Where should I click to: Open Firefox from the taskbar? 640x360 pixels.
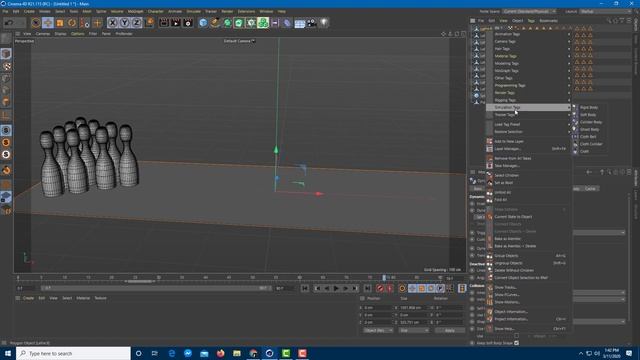[220, 353]
